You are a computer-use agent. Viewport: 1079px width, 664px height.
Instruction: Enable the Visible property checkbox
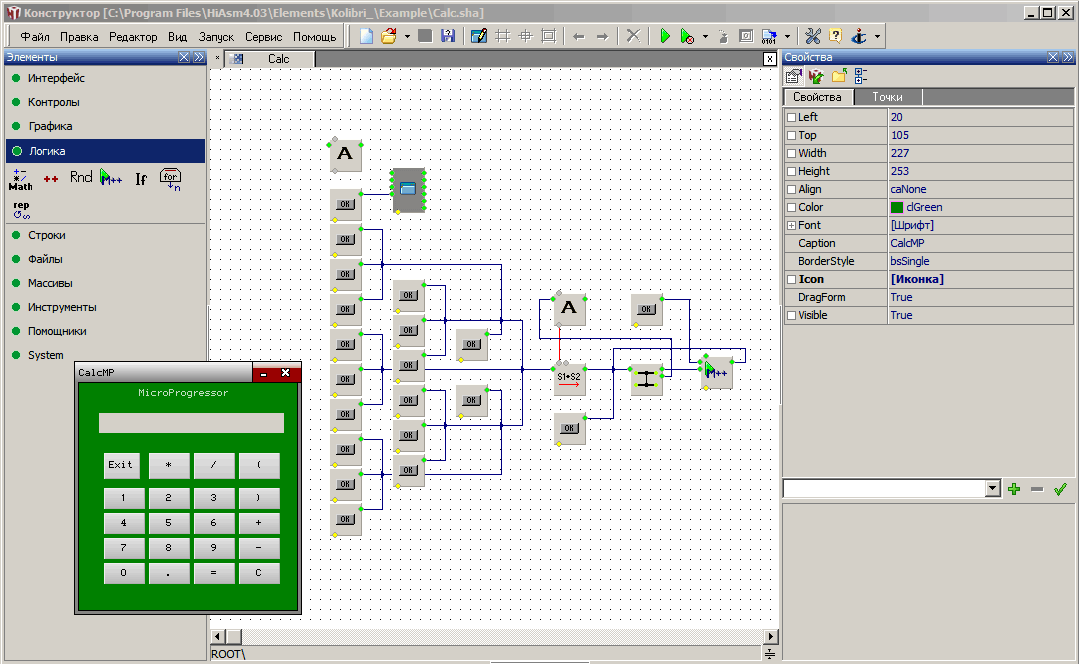[792, 316]
